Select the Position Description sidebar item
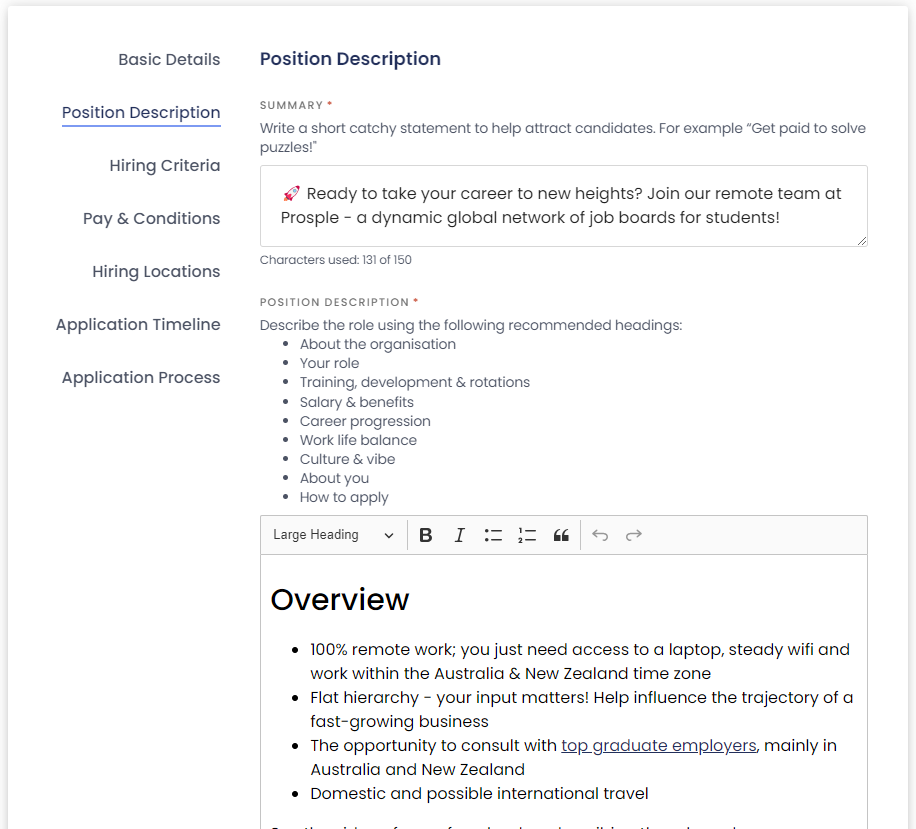916x829 pixels. click(141, 113)
